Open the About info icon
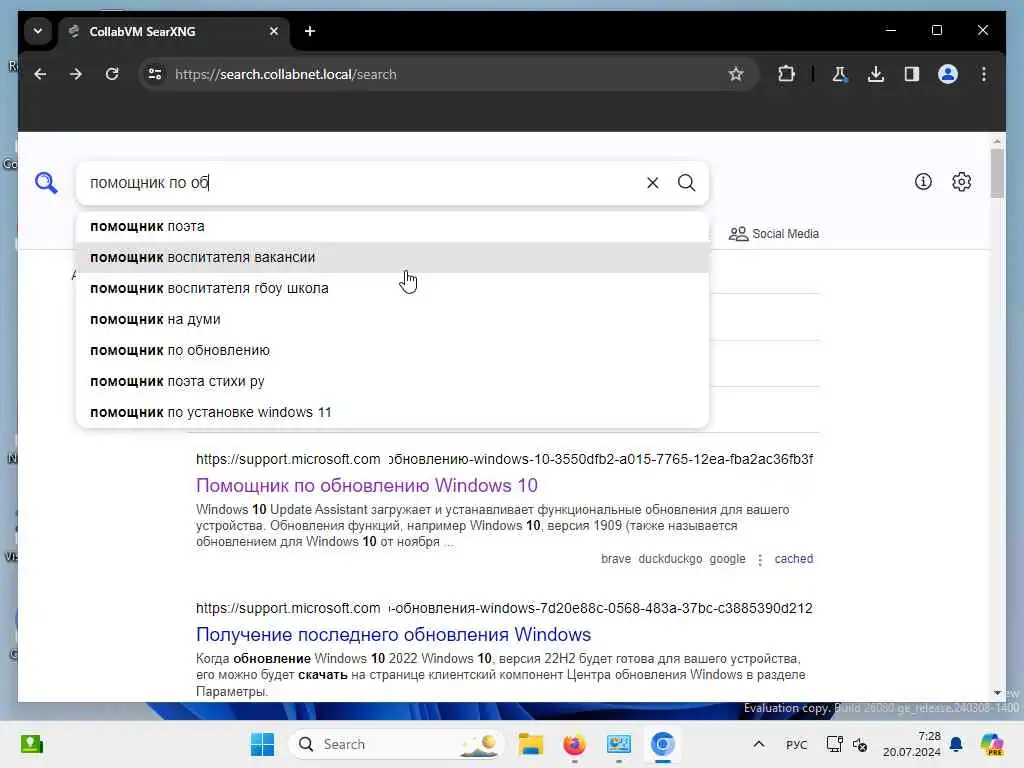This screenshot has width=1024, height=768. [923, 182]
